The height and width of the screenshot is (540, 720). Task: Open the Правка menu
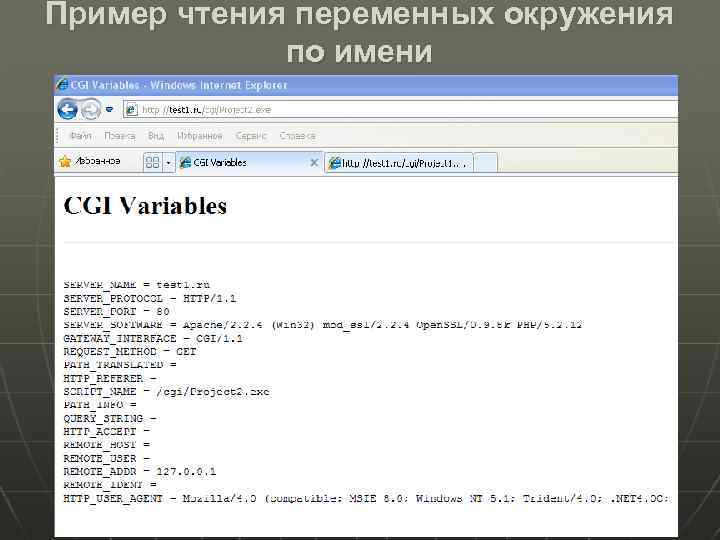(119, 136)
